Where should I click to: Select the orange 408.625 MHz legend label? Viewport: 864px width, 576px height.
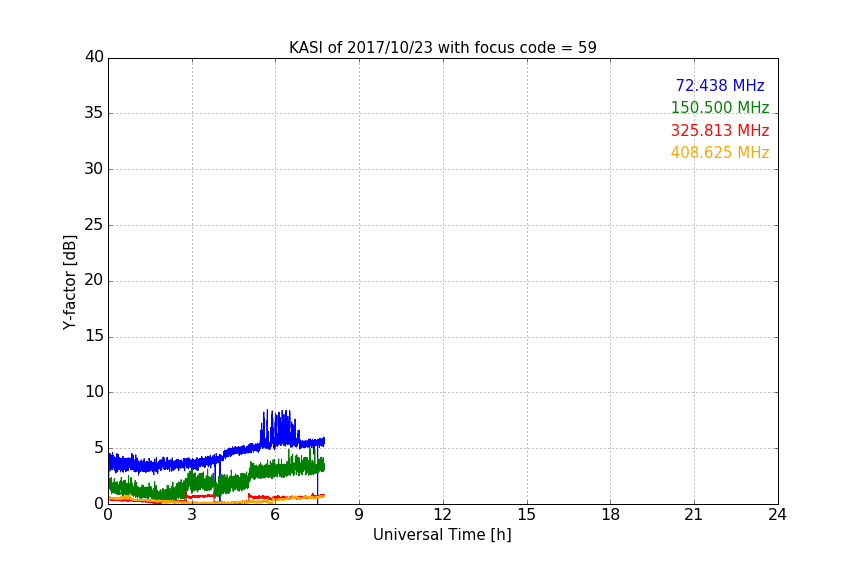(x=720, y=153)
